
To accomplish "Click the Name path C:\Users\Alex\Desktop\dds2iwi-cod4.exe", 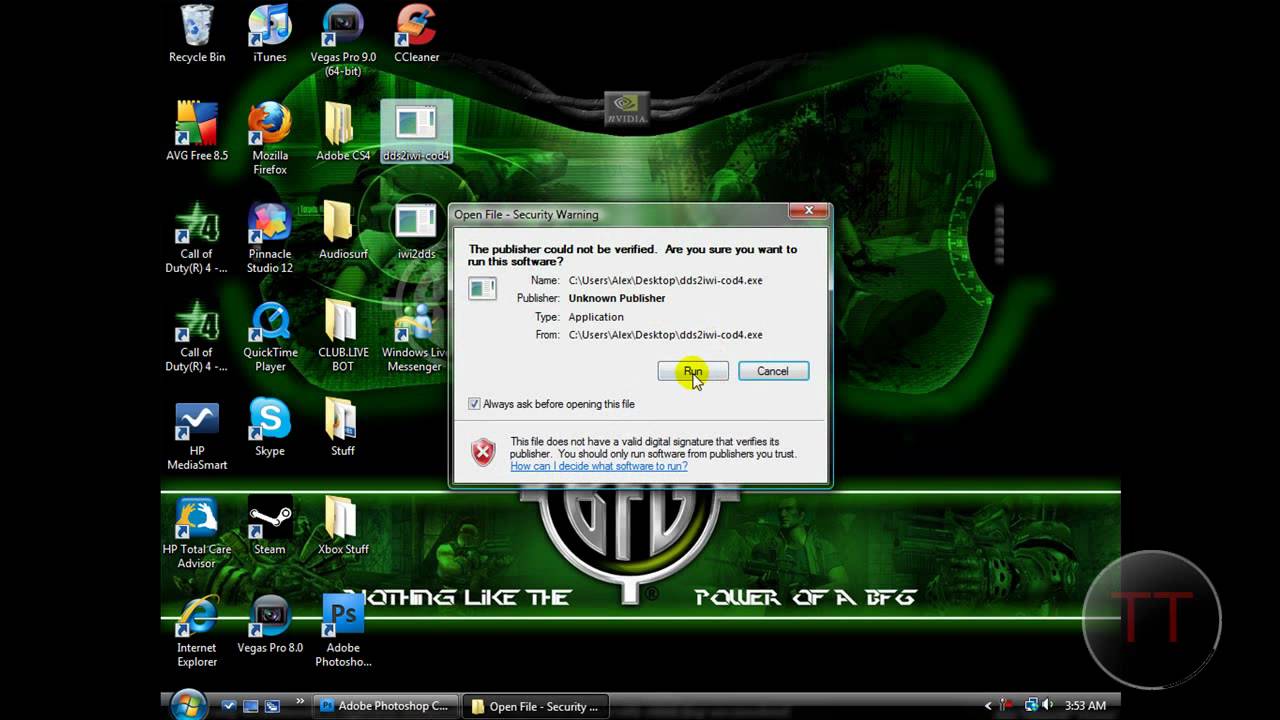I will [665, 280].
